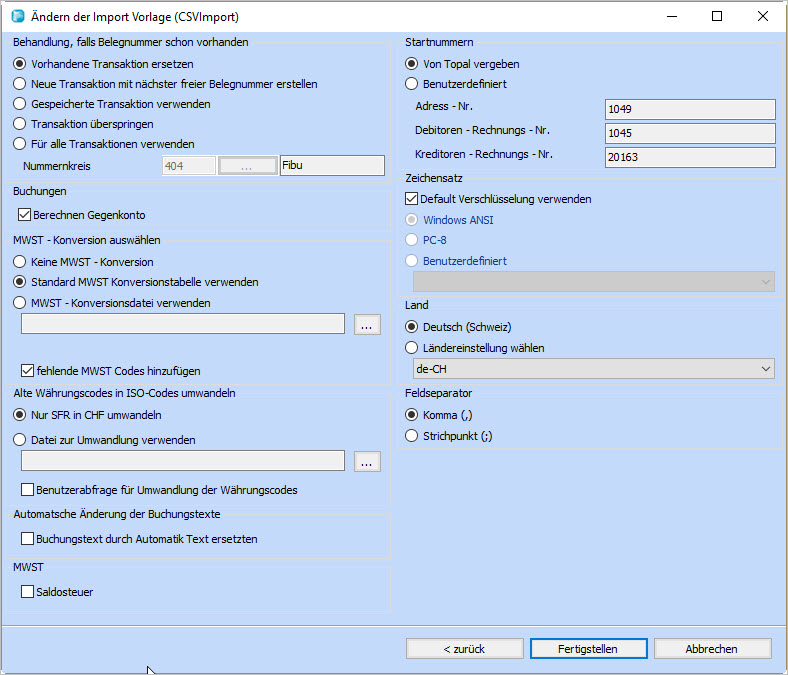The image size is (788, 675).
Task: Select Ländereinstellung wählen radio button
Action: click(x=411, y=348)
